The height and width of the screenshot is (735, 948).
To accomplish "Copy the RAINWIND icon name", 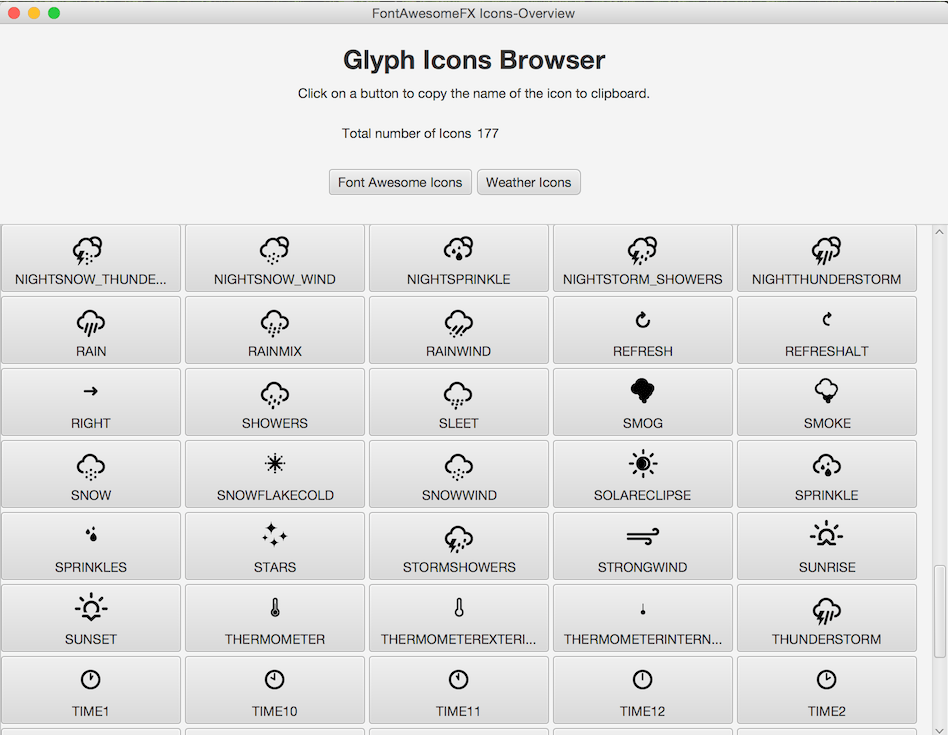I will [458, 330].
